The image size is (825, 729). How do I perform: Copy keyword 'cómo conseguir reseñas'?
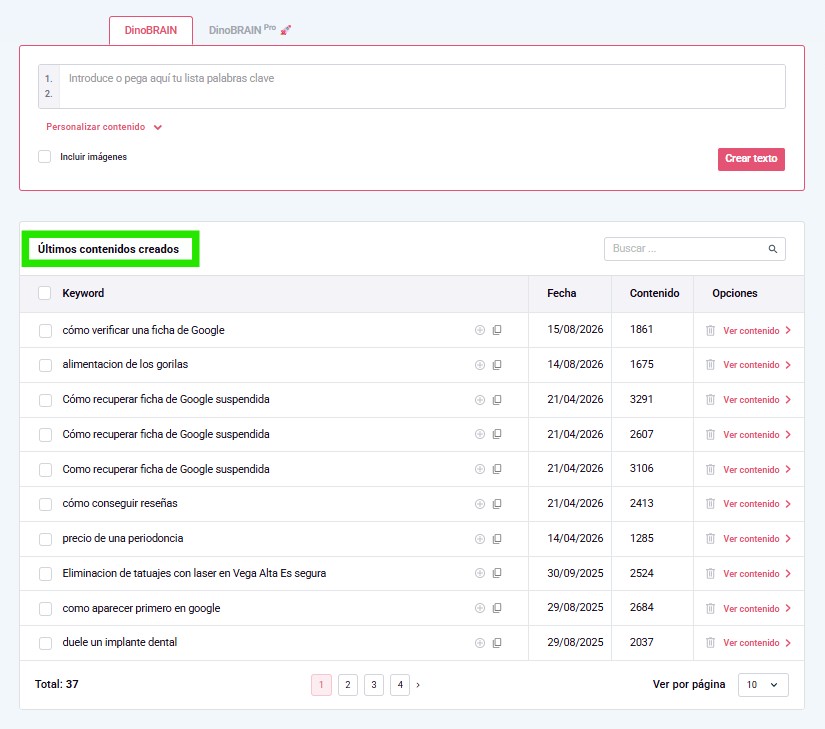point(497,504)
